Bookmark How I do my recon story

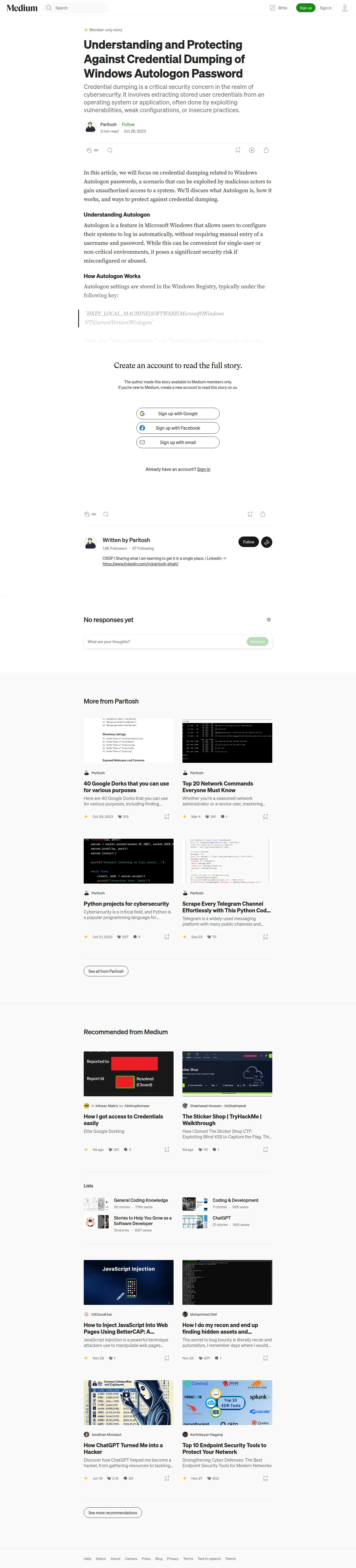click(x=266, y=1358)
